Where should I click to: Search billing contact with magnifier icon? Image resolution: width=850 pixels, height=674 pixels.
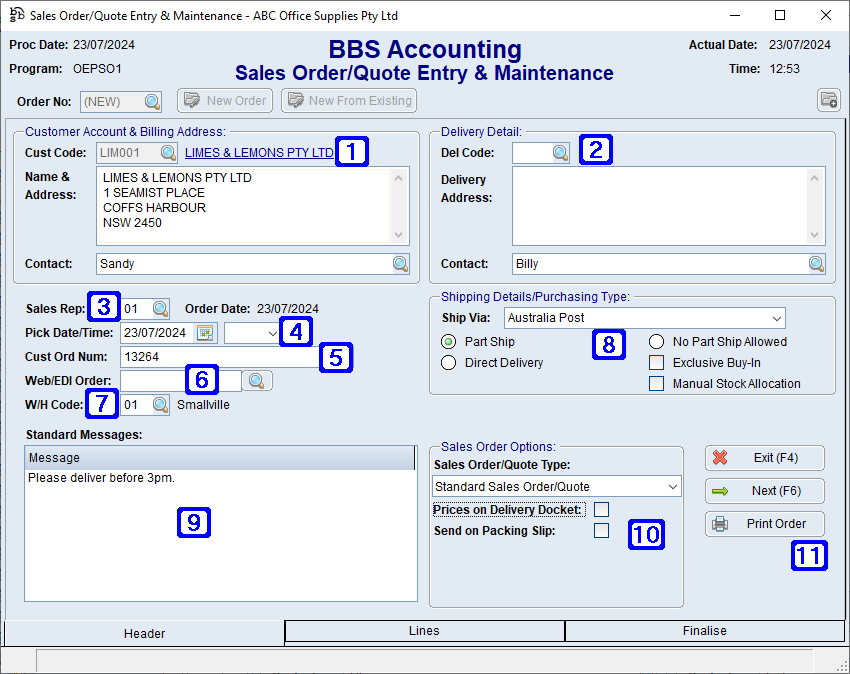(x=401, y=264)
